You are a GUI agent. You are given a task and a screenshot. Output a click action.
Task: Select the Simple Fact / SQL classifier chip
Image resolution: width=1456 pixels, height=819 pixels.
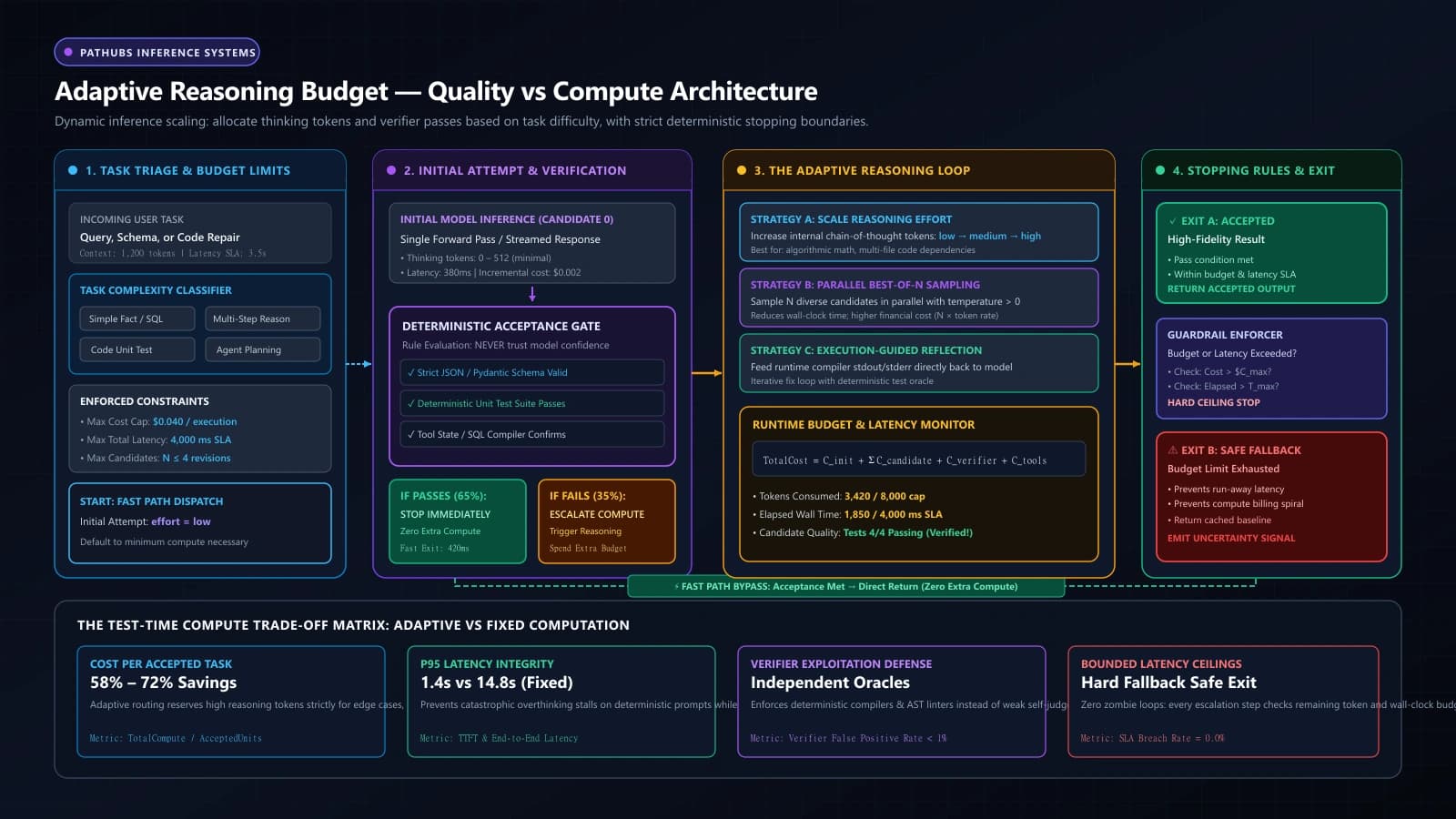pyautogui.click(x=136, y=318)
